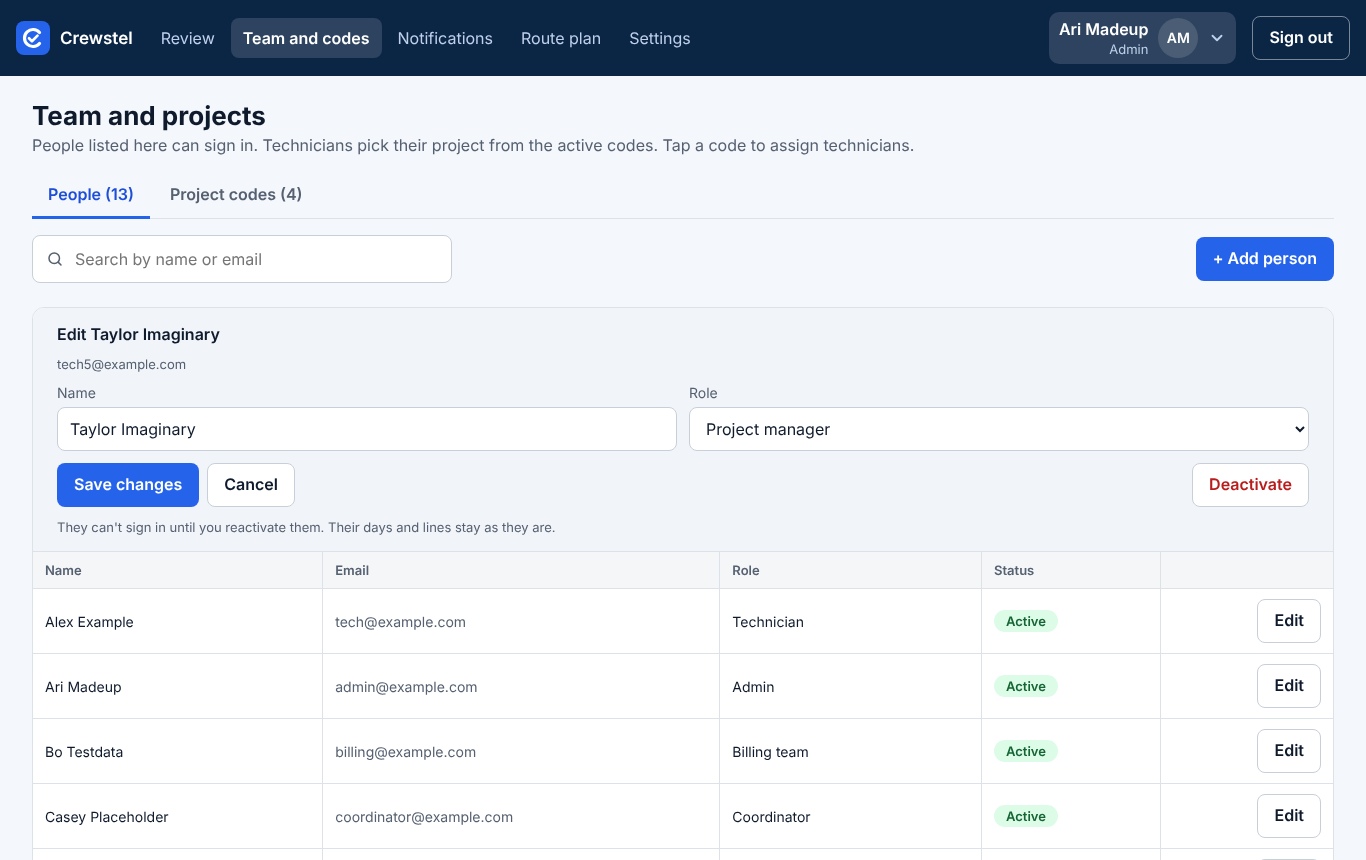The image size is (1366, 860).
Task: Switch to Project codes (4) tab
Action: coord(236,194)
